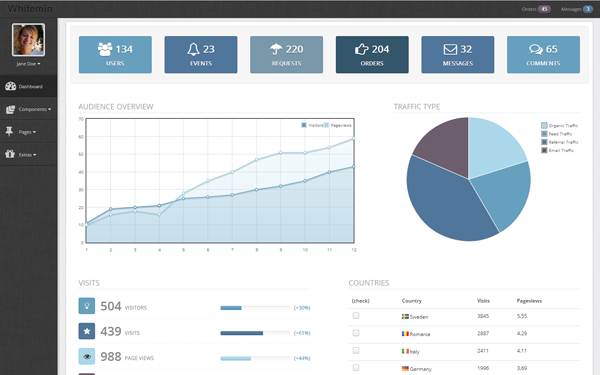This screenshot has height=375, width=600.
Task: Click the lightbulb icon beside 504 visitors
Action: point(87,306)
